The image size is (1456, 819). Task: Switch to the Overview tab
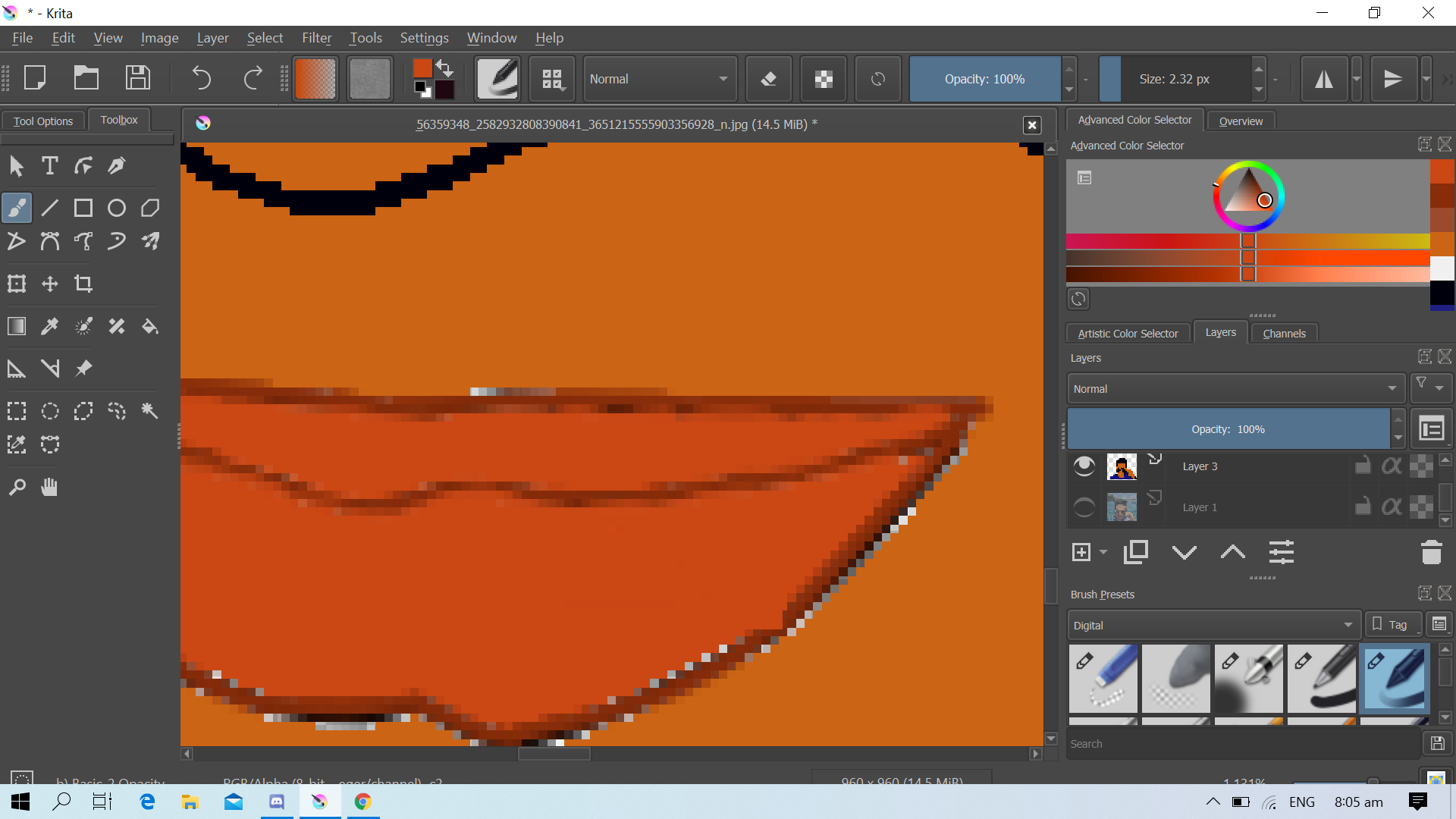click(x=1241, y=121)
